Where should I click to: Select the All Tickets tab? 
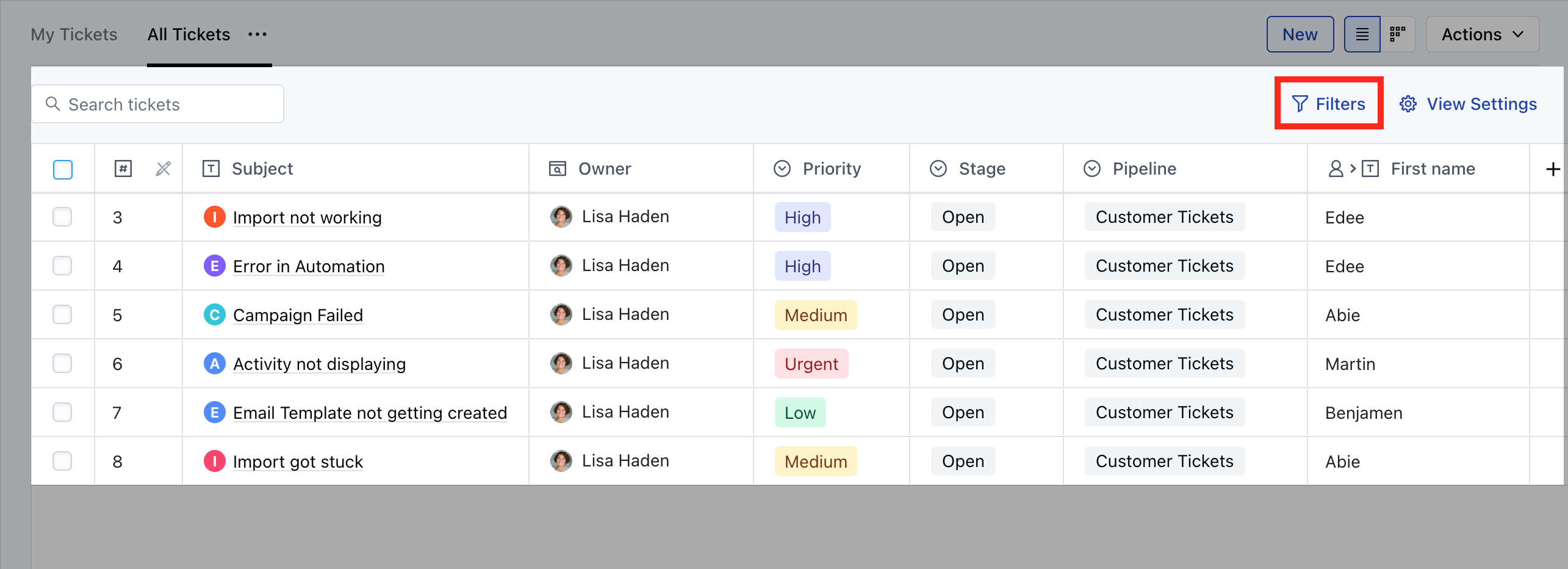pyautogui.click(x=189, y=35)
